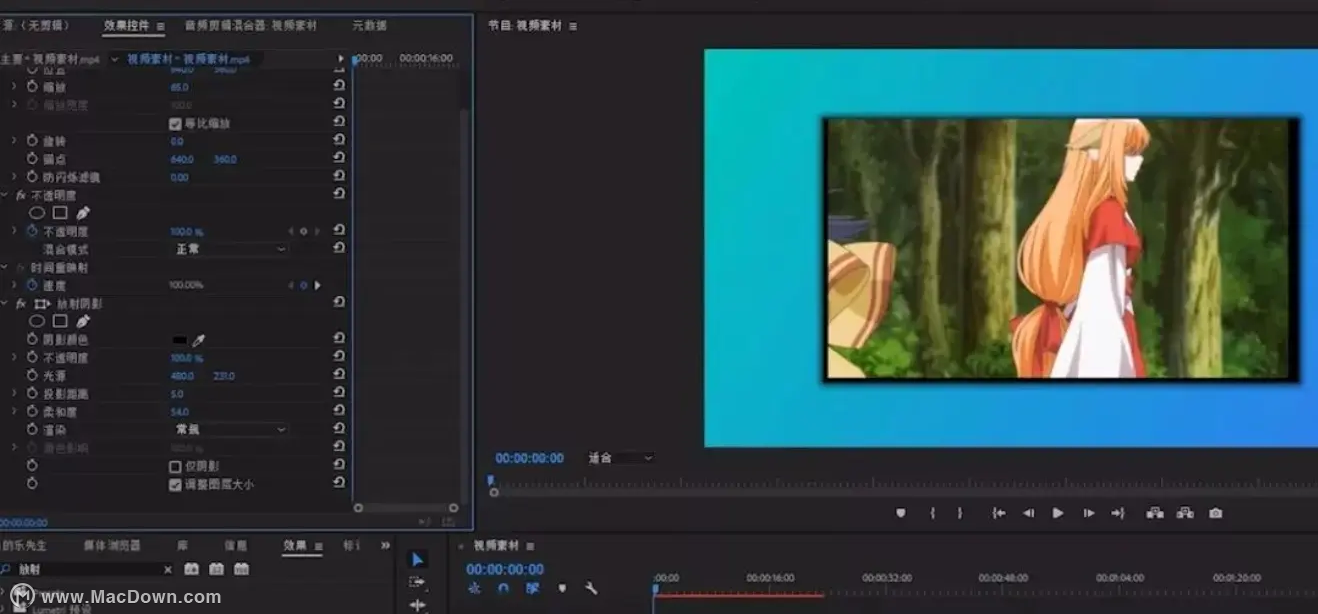Screen dimensions: 1318x614
Task: Step back one frame in Program monitor
Action: 1028,513
